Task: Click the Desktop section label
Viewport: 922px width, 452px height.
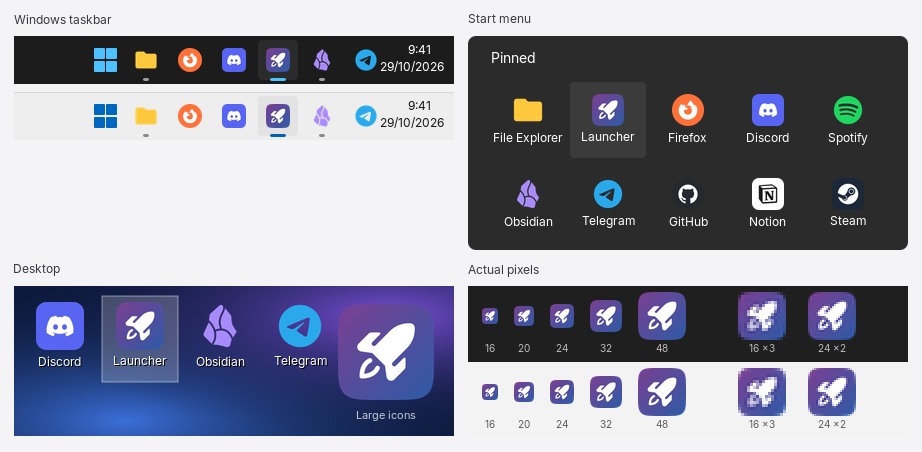Action: point(36,269)
